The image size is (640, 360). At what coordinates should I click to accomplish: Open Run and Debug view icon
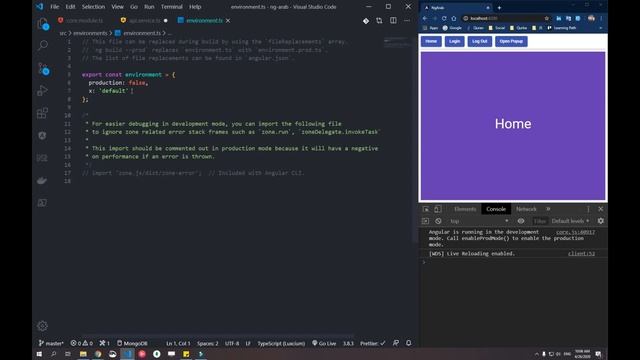click(42, 90)
